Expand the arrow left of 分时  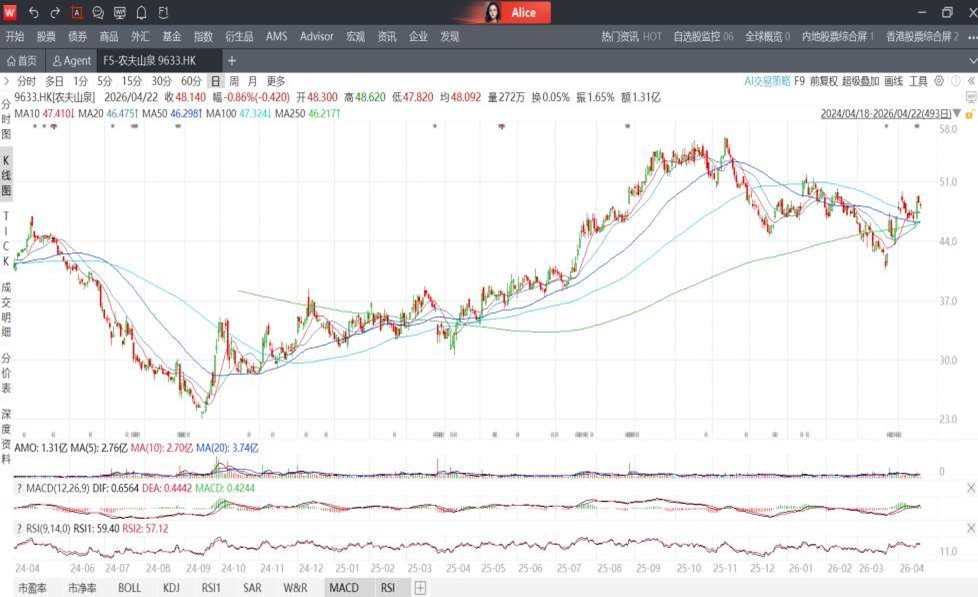(x=8, y=81)
